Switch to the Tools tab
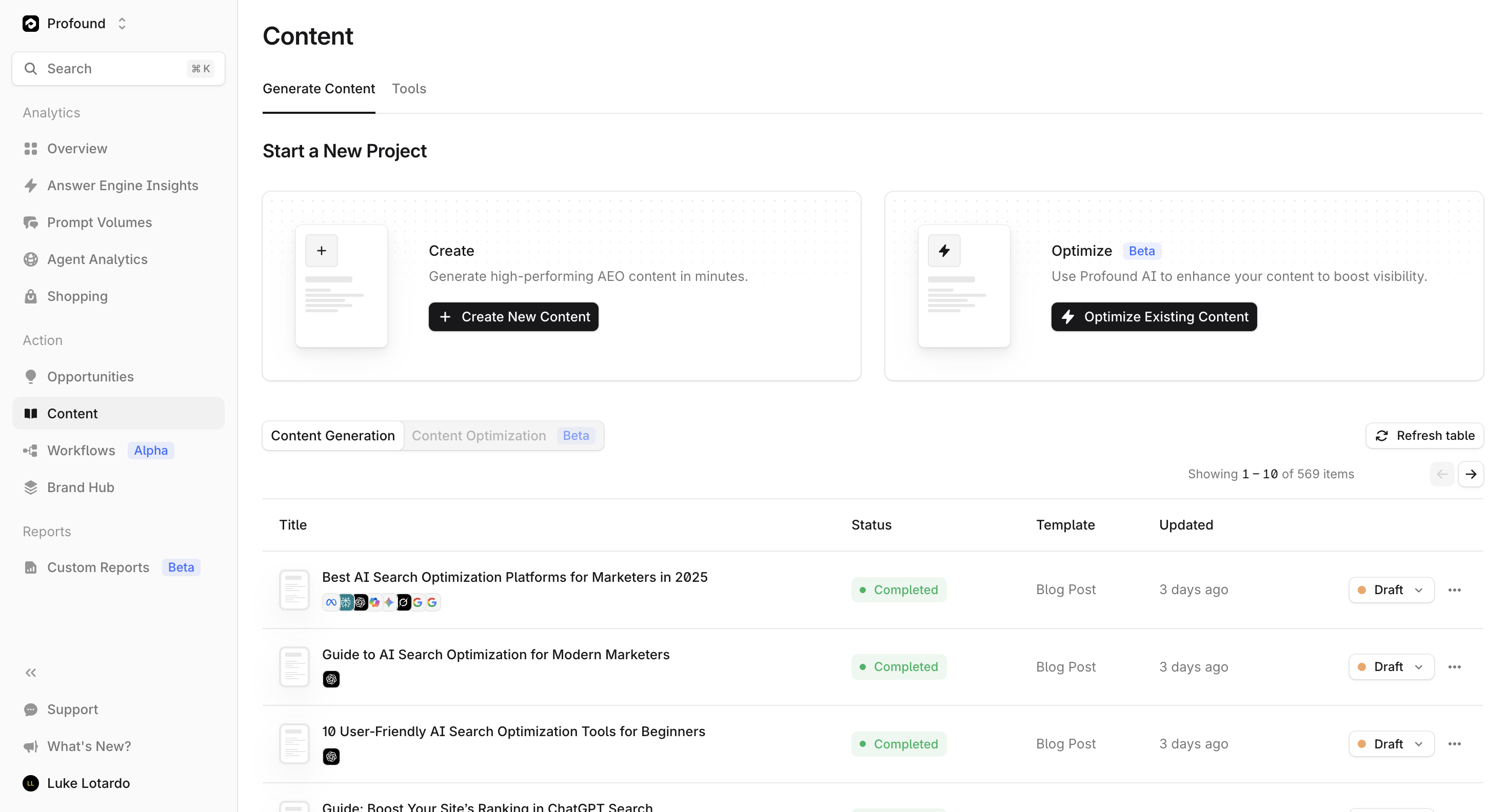1508x812 pixels. [x=409, y=88]
